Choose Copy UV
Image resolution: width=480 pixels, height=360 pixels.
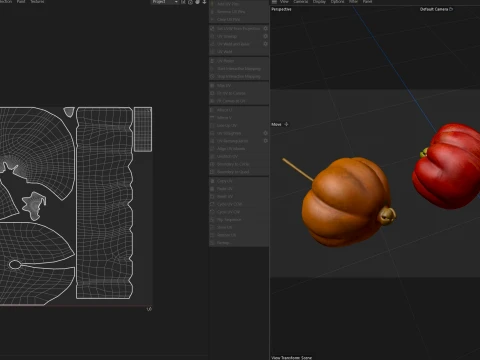[239, 181]
